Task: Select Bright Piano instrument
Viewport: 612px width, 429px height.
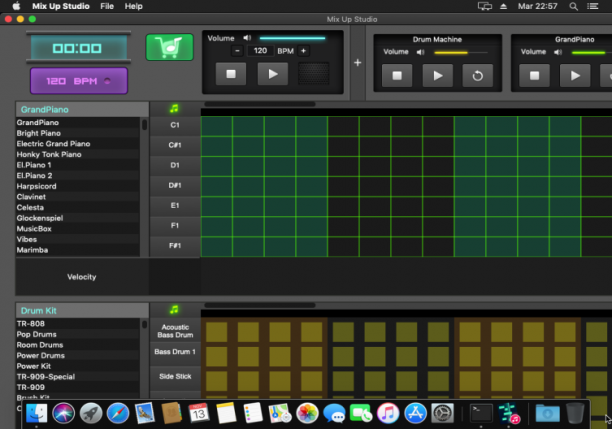Action: pos(77,133)
